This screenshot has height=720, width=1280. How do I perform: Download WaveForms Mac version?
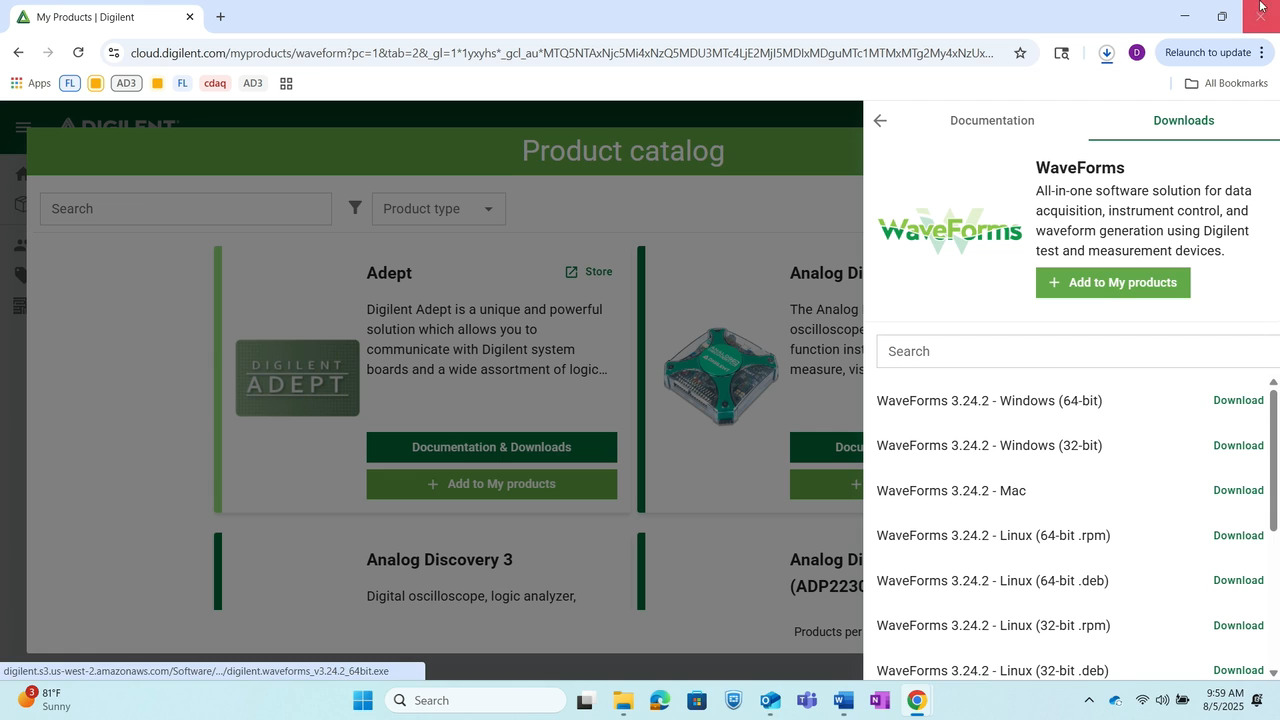point(1238,491)
